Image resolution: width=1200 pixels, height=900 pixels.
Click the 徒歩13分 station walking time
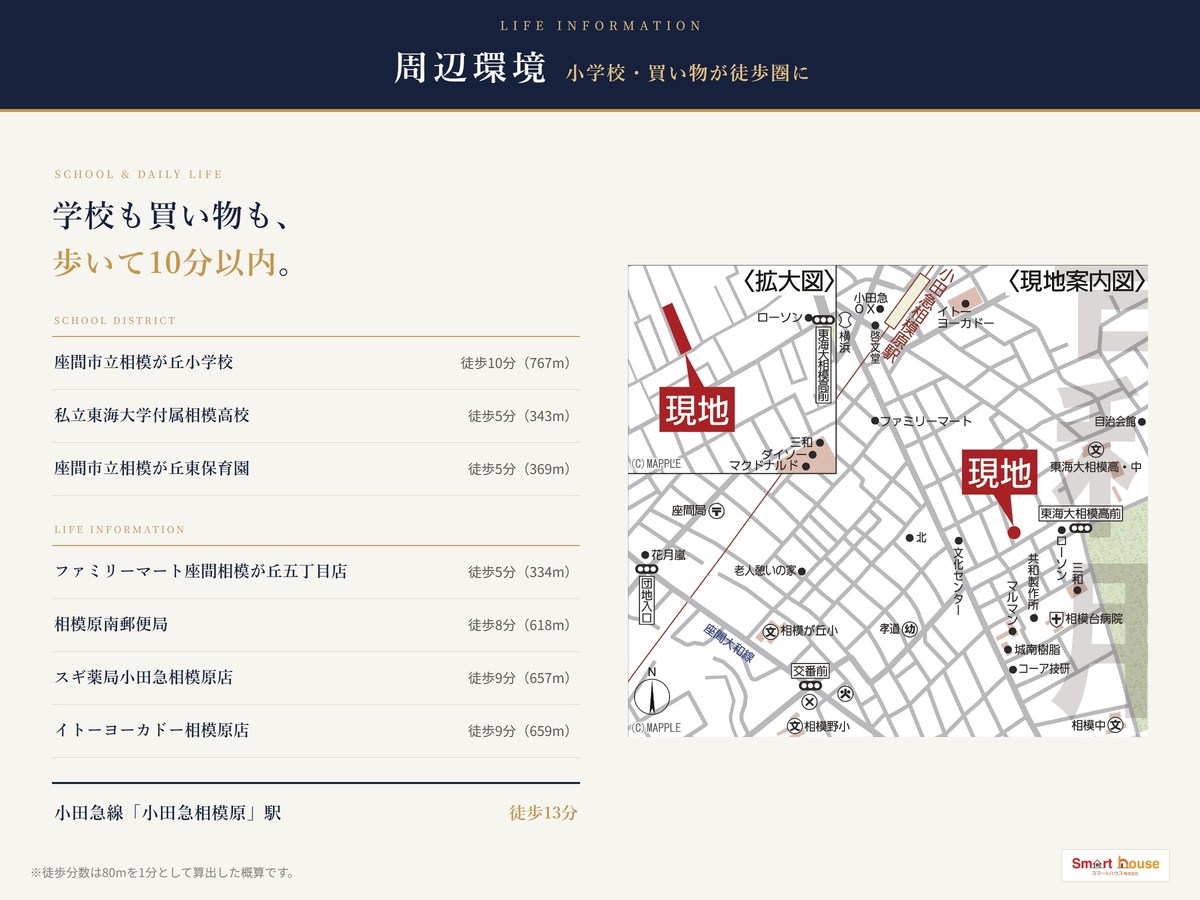pos(543,813)
